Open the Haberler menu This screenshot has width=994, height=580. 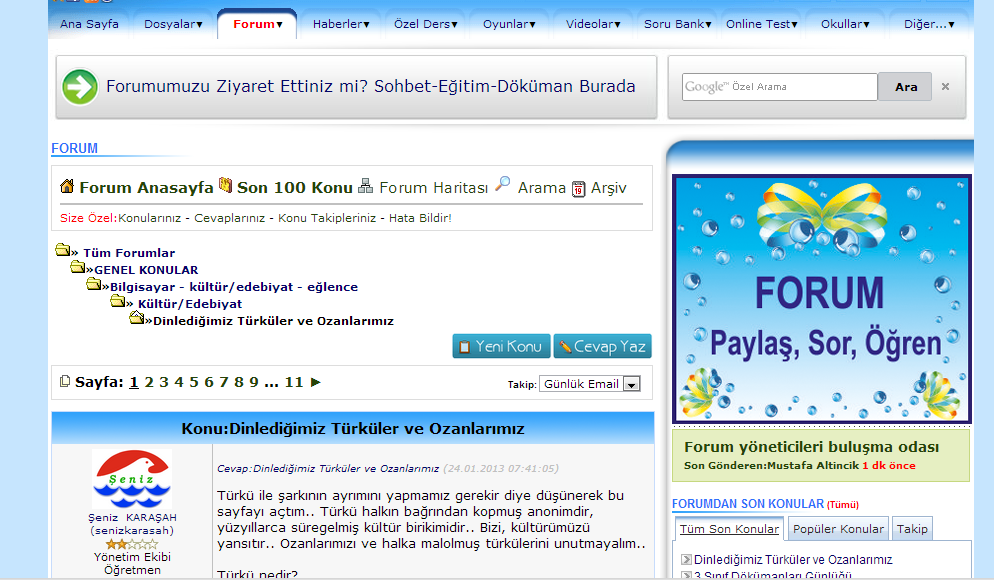340,24
